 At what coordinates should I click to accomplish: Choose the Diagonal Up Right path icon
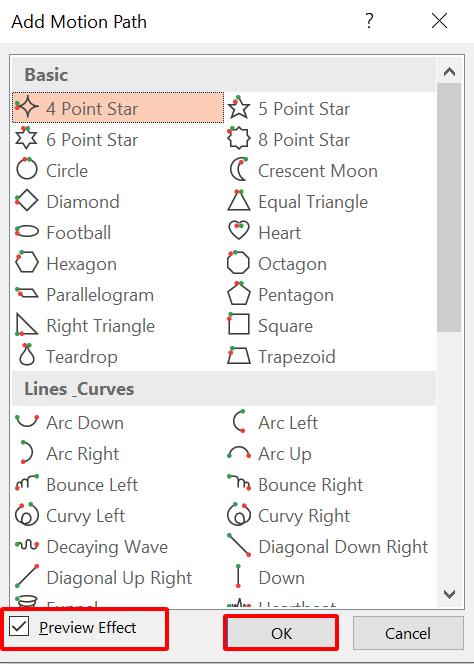pyautogui.click(x=27, y=576)
